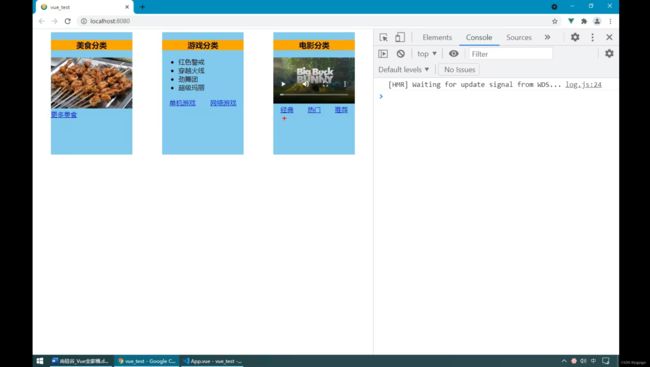Click the 网络游戏 link

[223, 103]
